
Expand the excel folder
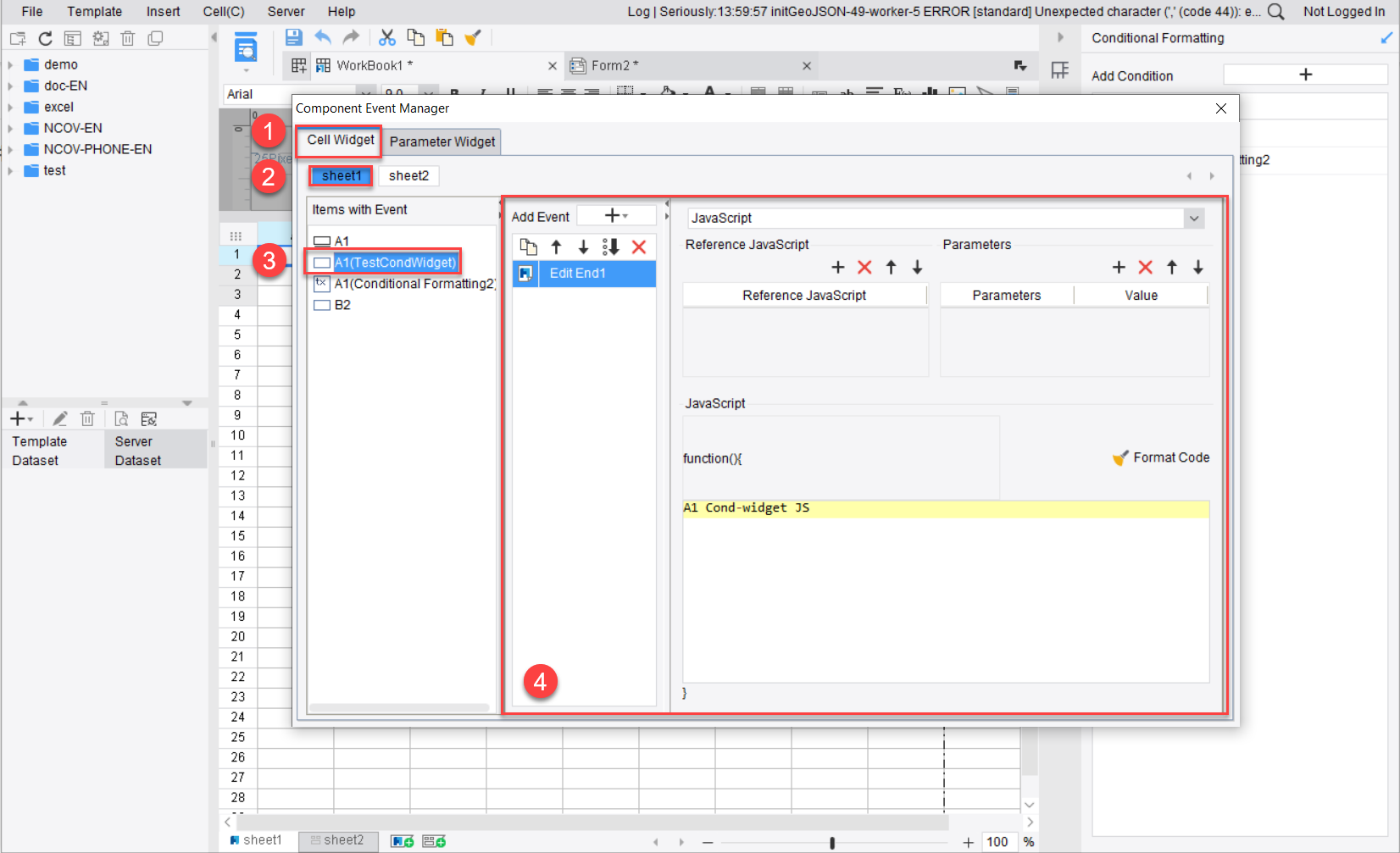[x=10, y=107]
